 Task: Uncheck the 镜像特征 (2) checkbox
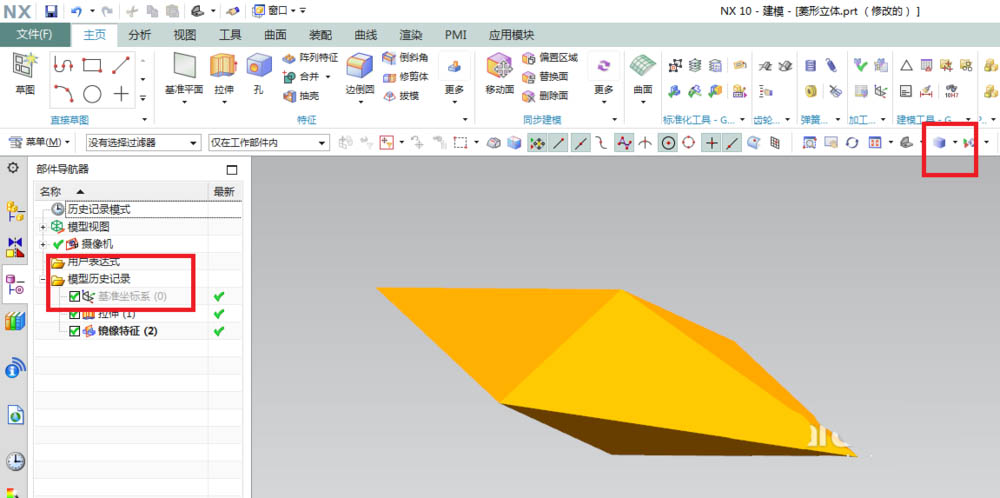point(74,331)
